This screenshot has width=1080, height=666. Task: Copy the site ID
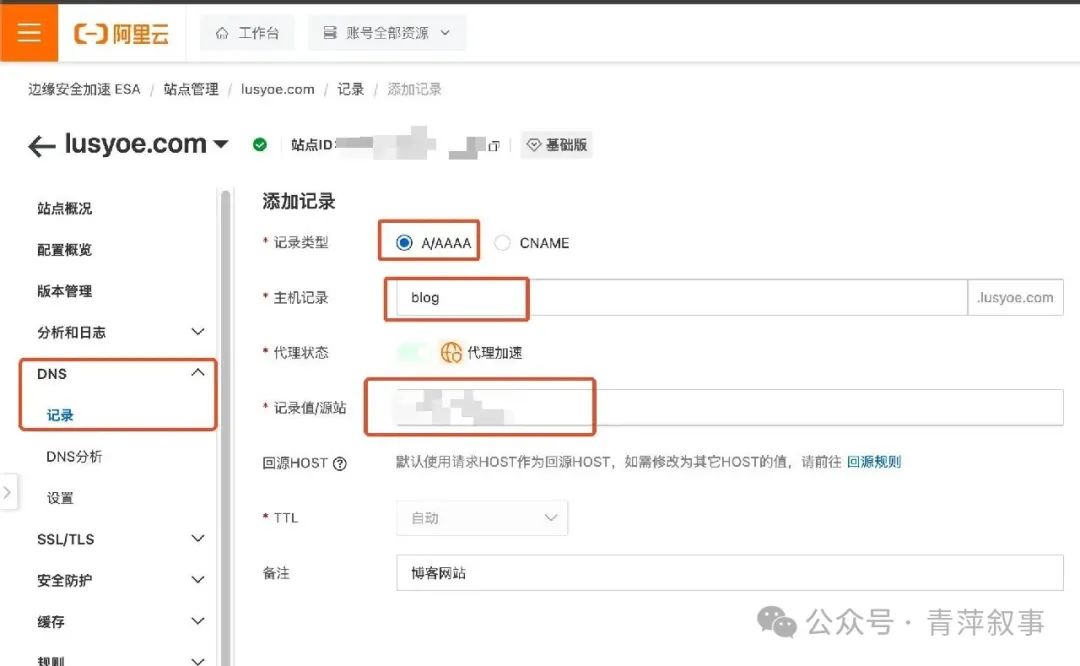pos(494,146)
